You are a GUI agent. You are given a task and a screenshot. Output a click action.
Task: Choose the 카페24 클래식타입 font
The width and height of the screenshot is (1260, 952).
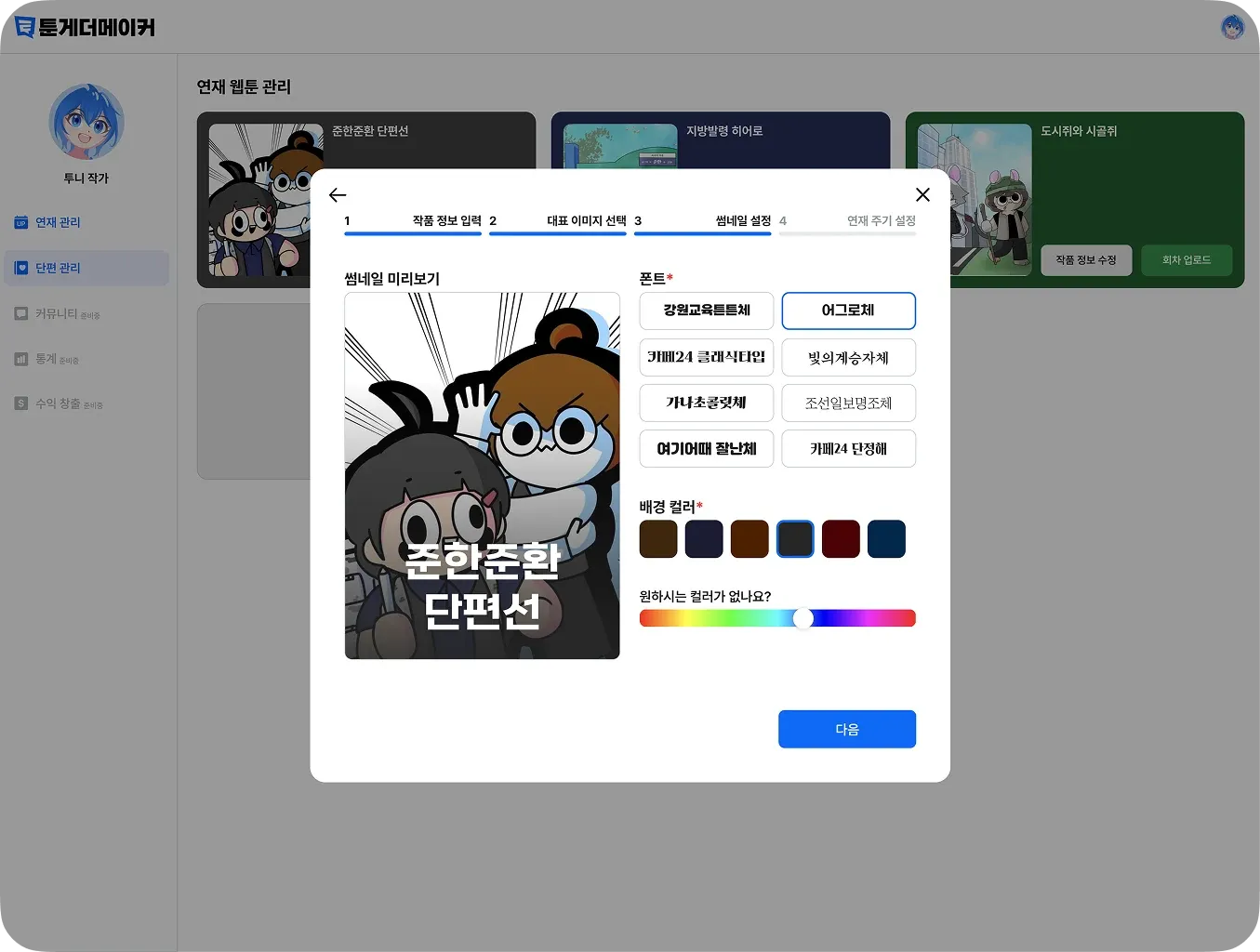click(707, 357)
